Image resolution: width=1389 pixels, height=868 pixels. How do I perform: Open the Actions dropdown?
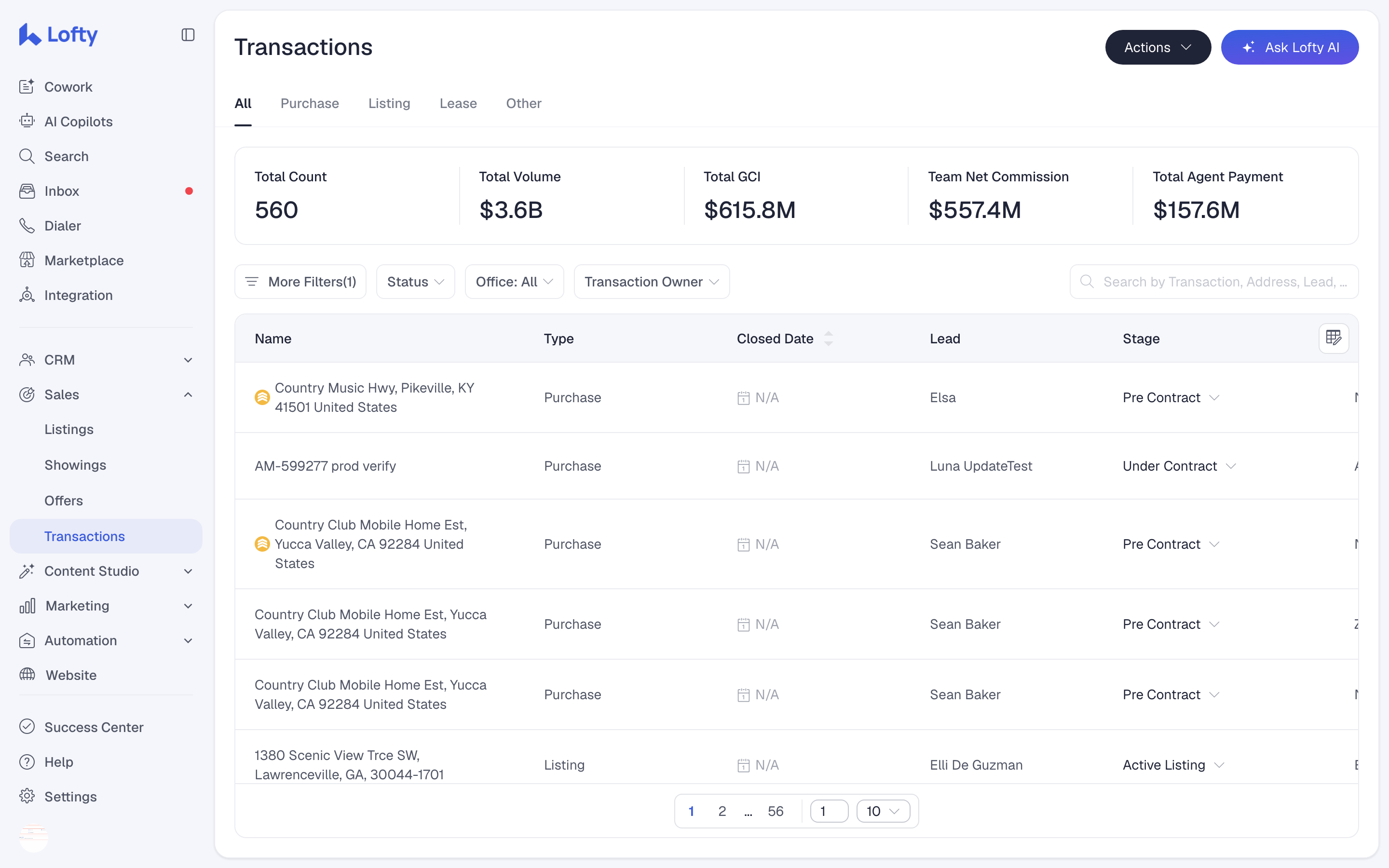[1157, 47]
